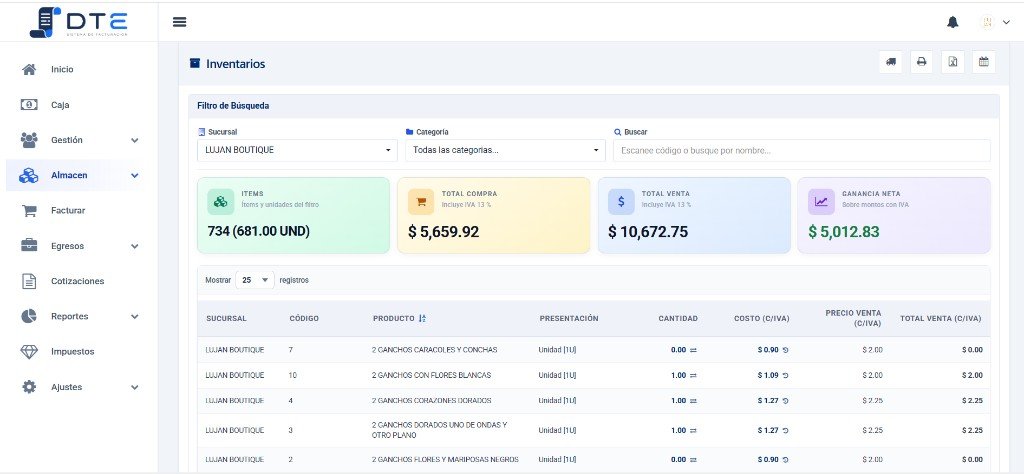
Task: Expand the Ajustes submenu
Action: click(x=135, y=387)
